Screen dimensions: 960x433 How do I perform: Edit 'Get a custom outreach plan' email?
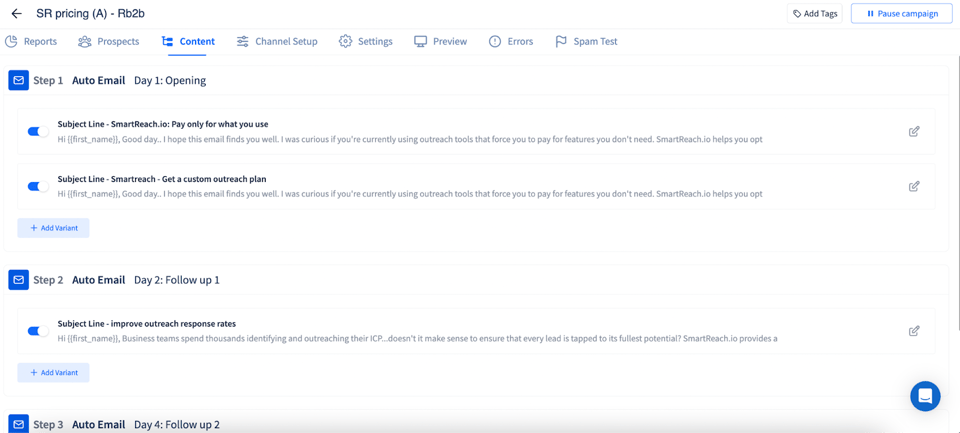[914, 186]
